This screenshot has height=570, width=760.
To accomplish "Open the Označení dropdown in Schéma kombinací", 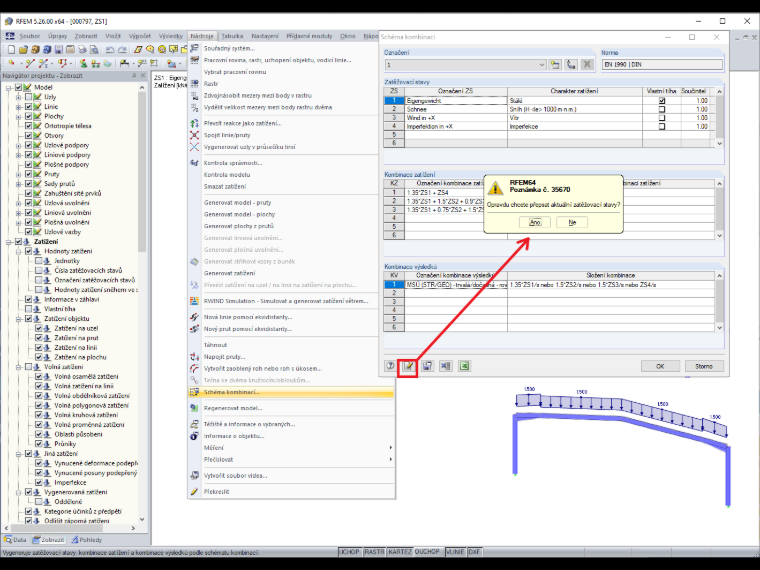I will point(541,64).
